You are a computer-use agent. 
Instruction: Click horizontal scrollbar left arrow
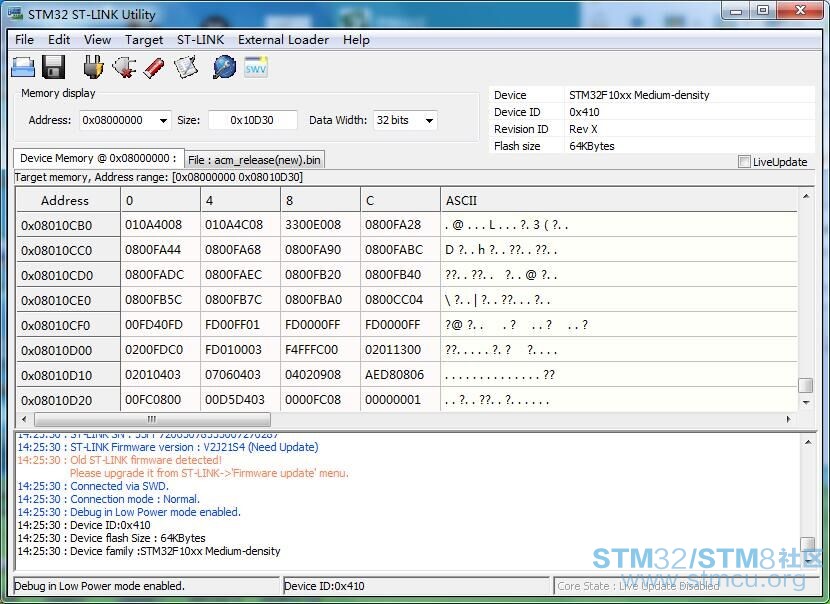click(x=24, y=419)
